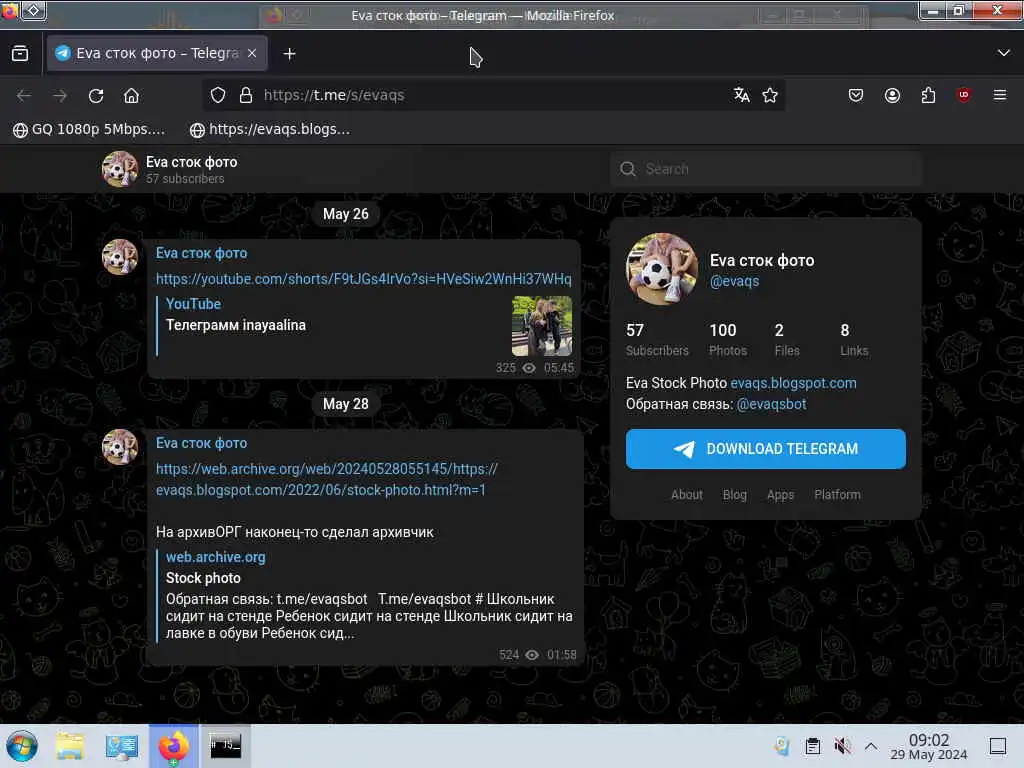Reload the current page
The width and height of the screenshot is (1024, 768).
(x=96, y=95)
